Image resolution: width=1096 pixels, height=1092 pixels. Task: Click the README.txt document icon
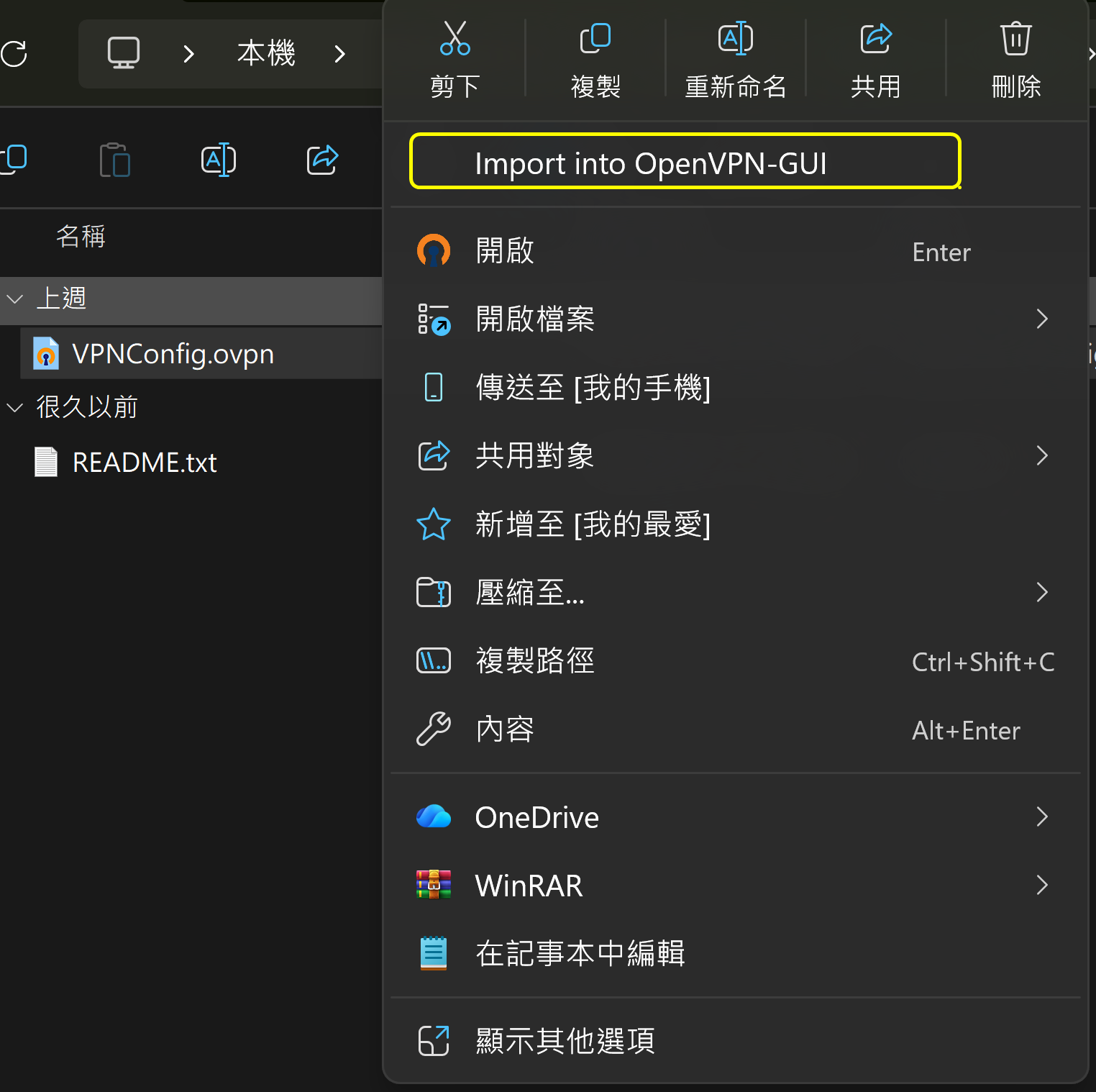coord(46,462)
